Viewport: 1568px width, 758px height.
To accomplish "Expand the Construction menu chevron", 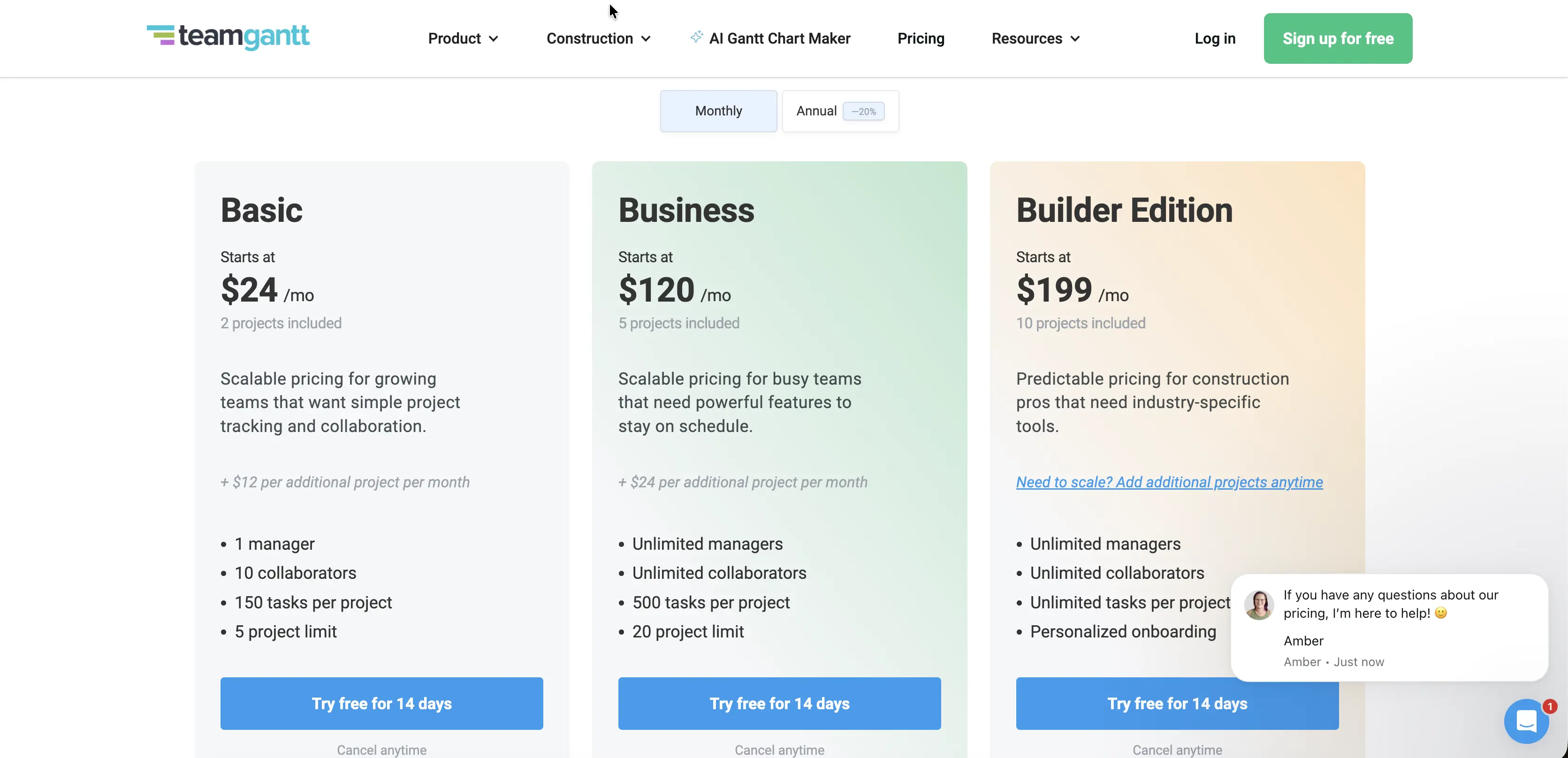I will click(x=647, y=39).
